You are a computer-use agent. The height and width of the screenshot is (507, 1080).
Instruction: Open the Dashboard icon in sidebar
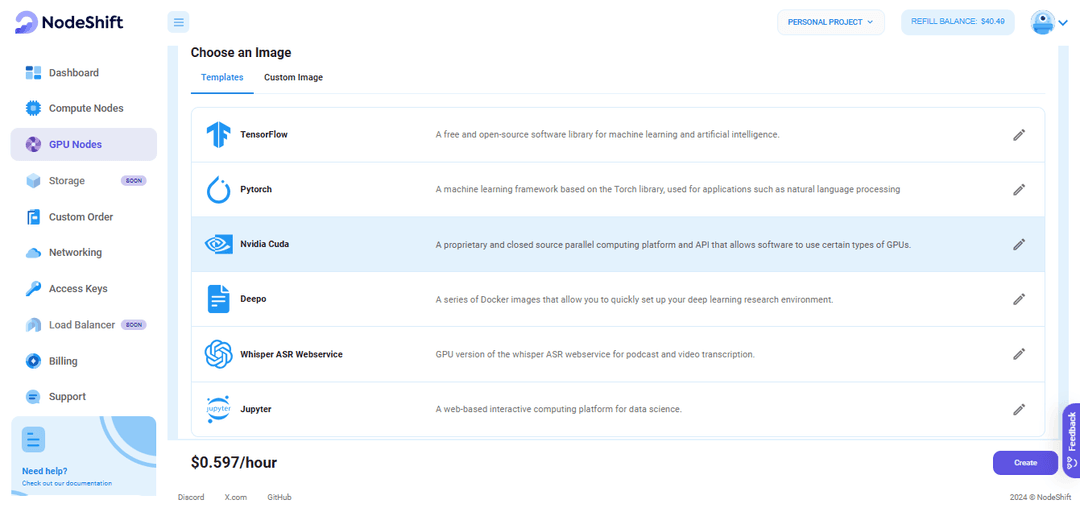coord(33,72)
